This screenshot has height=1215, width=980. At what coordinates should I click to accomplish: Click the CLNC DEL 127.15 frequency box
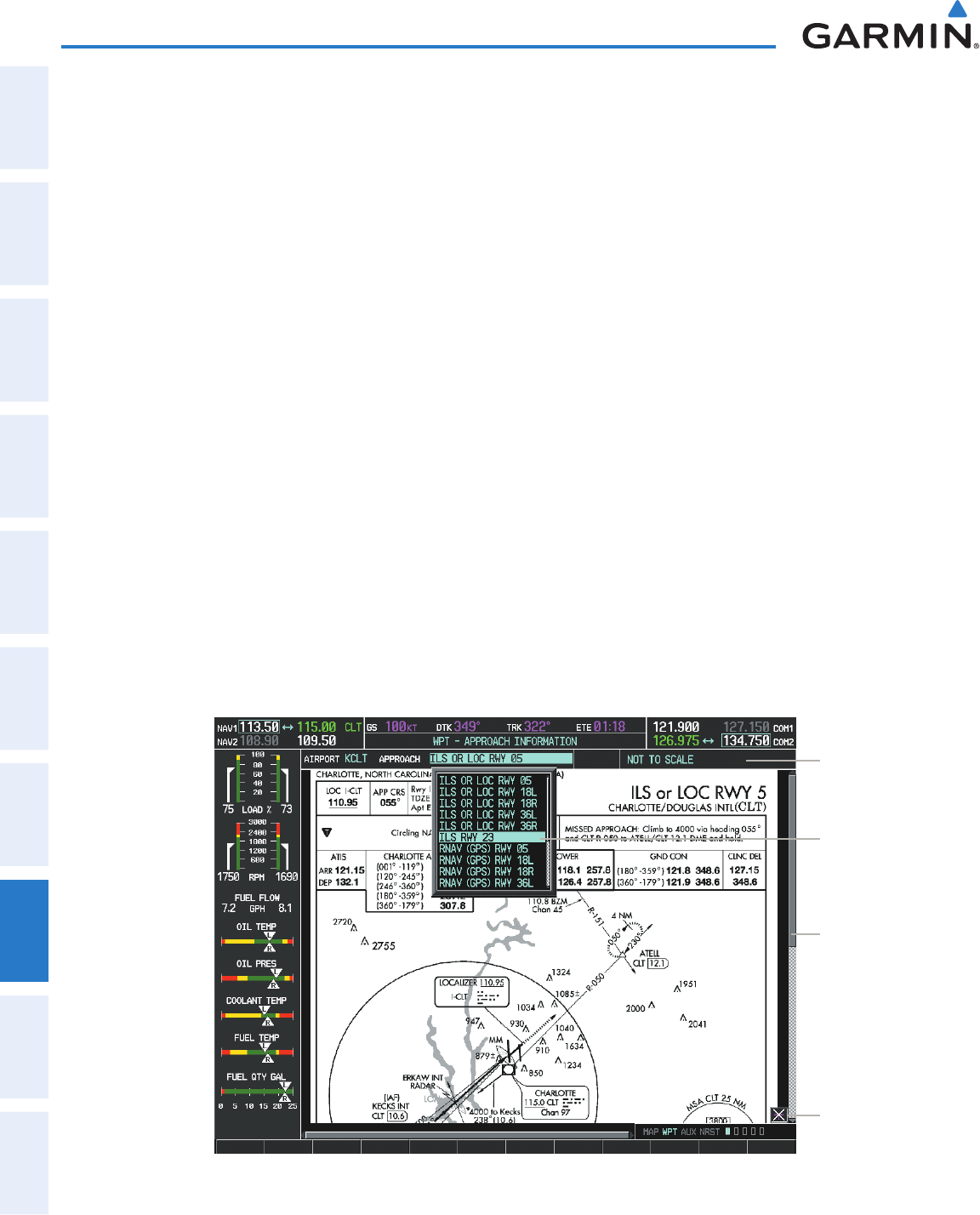744,870
